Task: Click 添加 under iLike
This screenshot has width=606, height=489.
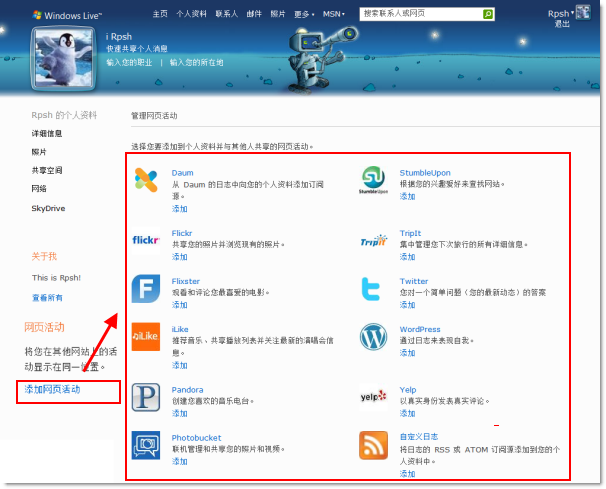Action: (x=179, y=365)
